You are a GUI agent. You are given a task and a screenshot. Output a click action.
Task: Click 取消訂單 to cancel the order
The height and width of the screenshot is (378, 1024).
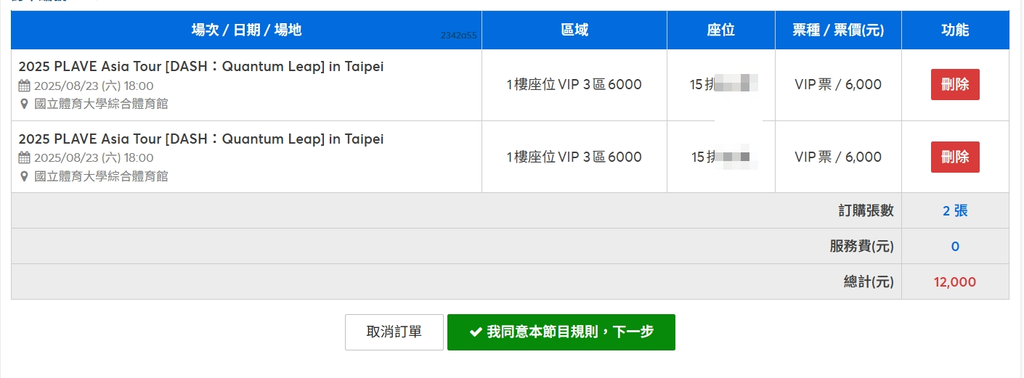(x=394, y=332)
